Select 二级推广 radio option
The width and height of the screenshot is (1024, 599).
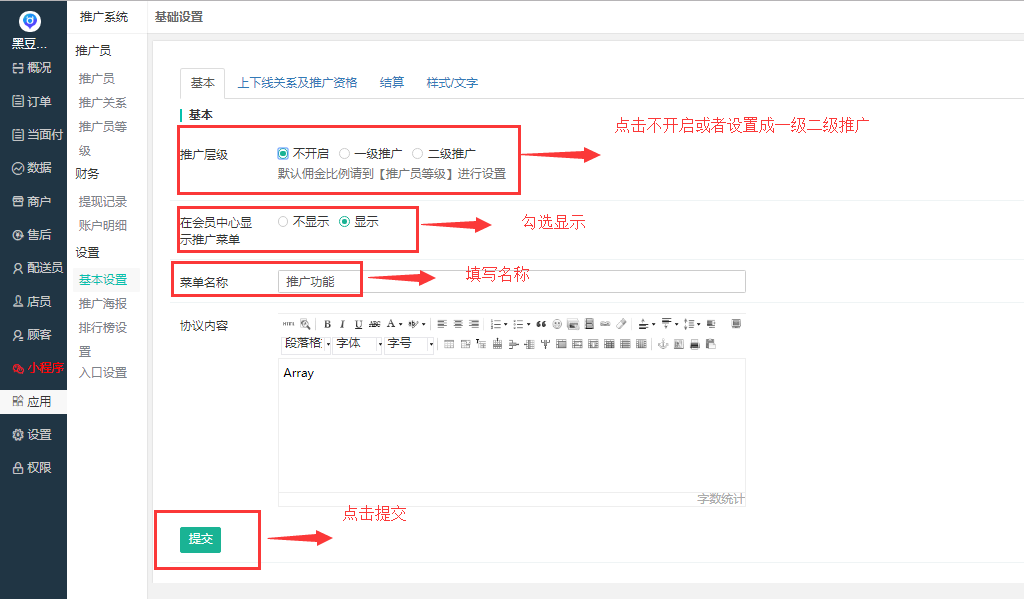(x=417, y=154)
